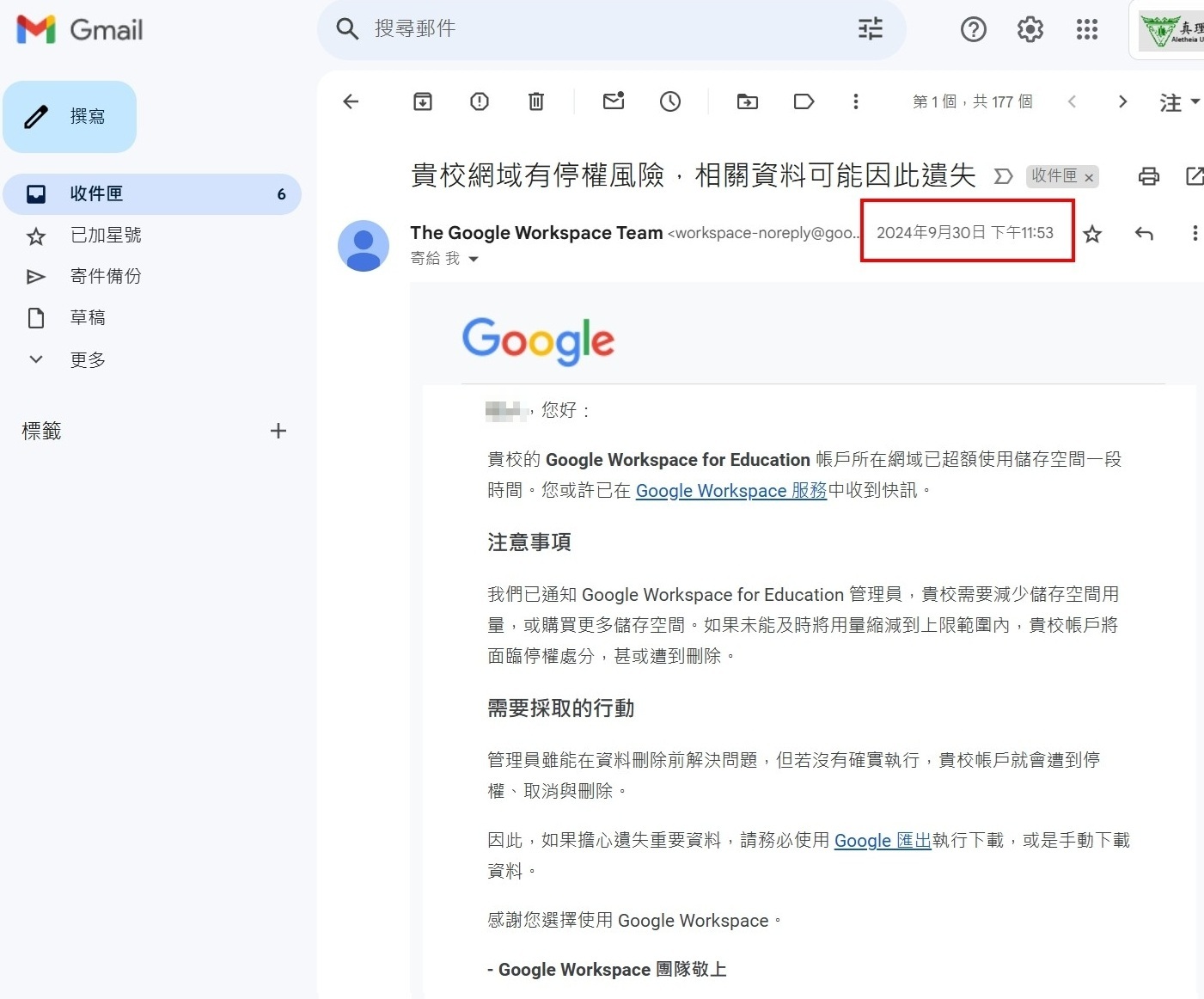
Task: Reply to the Google Workspace Team
Action: pyautogui.click(x=1144, y=233)
